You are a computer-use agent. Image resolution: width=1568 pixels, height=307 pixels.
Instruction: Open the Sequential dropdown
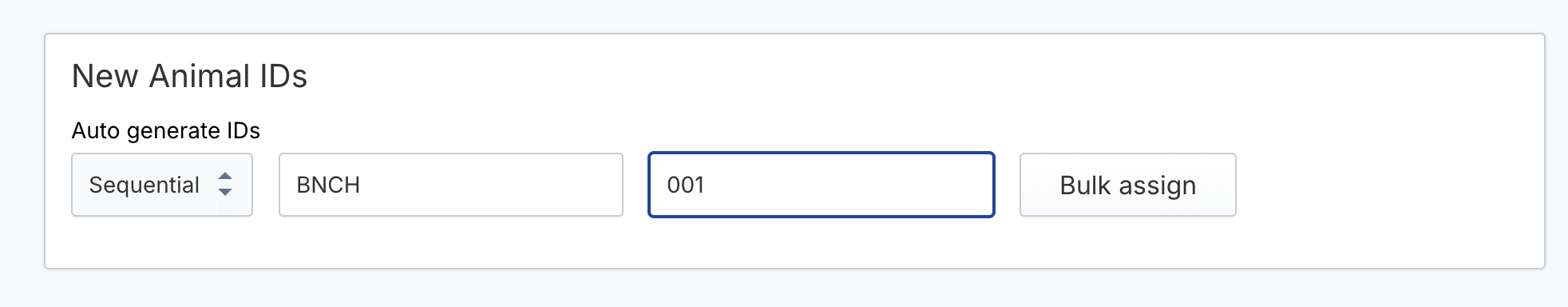click(162, 185)
